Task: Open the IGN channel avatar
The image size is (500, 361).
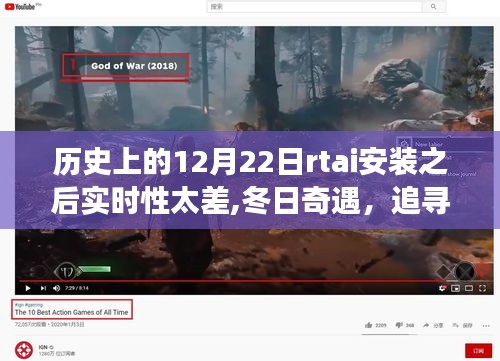Action: point(24,350)
